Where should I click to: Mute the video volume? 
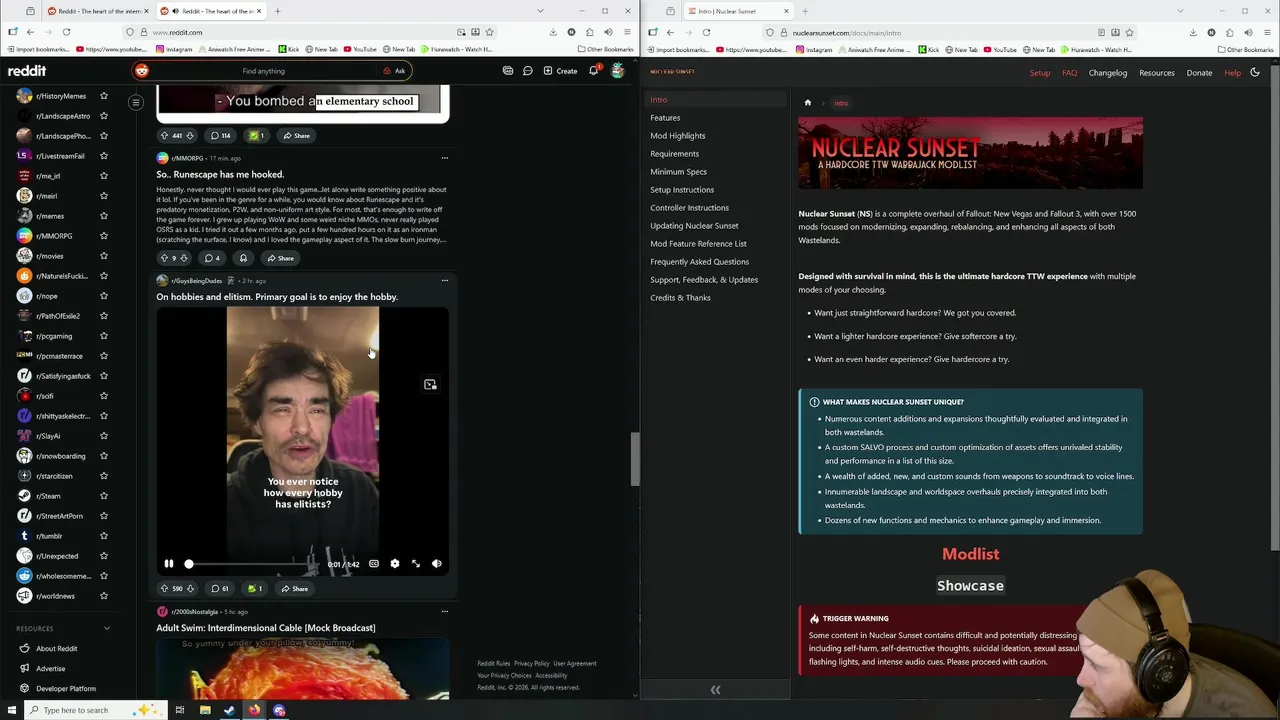pos(437,564)
